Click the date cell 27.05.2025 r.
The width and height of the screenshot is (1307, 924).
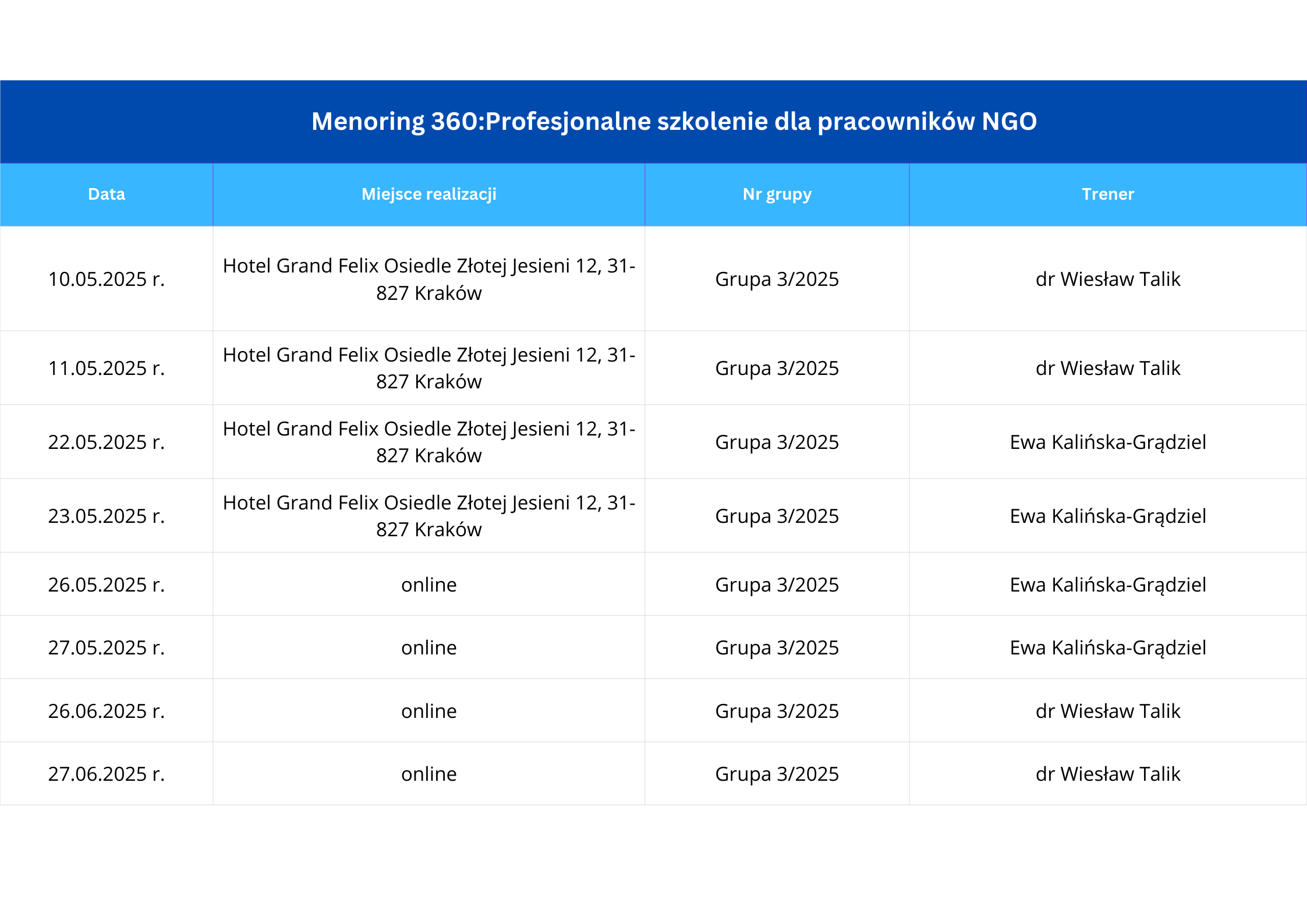(107, 647)
